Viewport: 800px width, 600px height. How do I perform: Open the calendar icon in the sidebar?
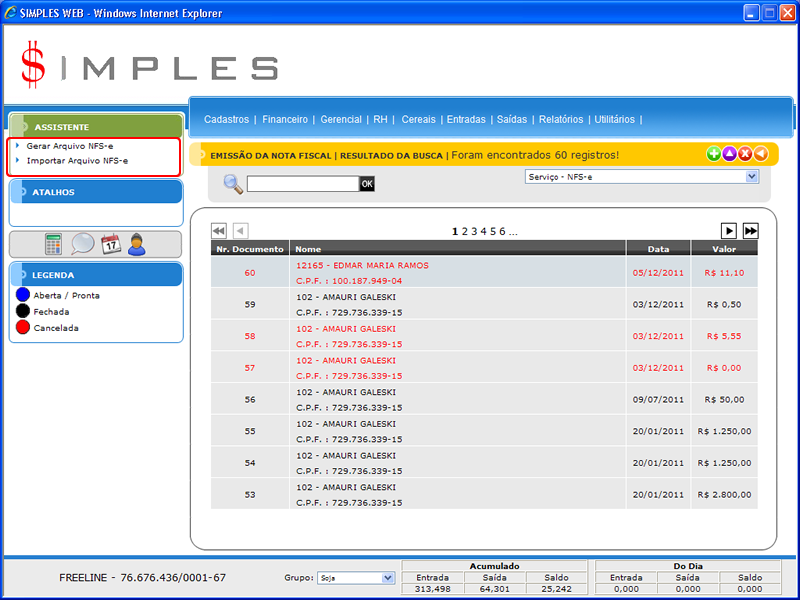[111, 244]
